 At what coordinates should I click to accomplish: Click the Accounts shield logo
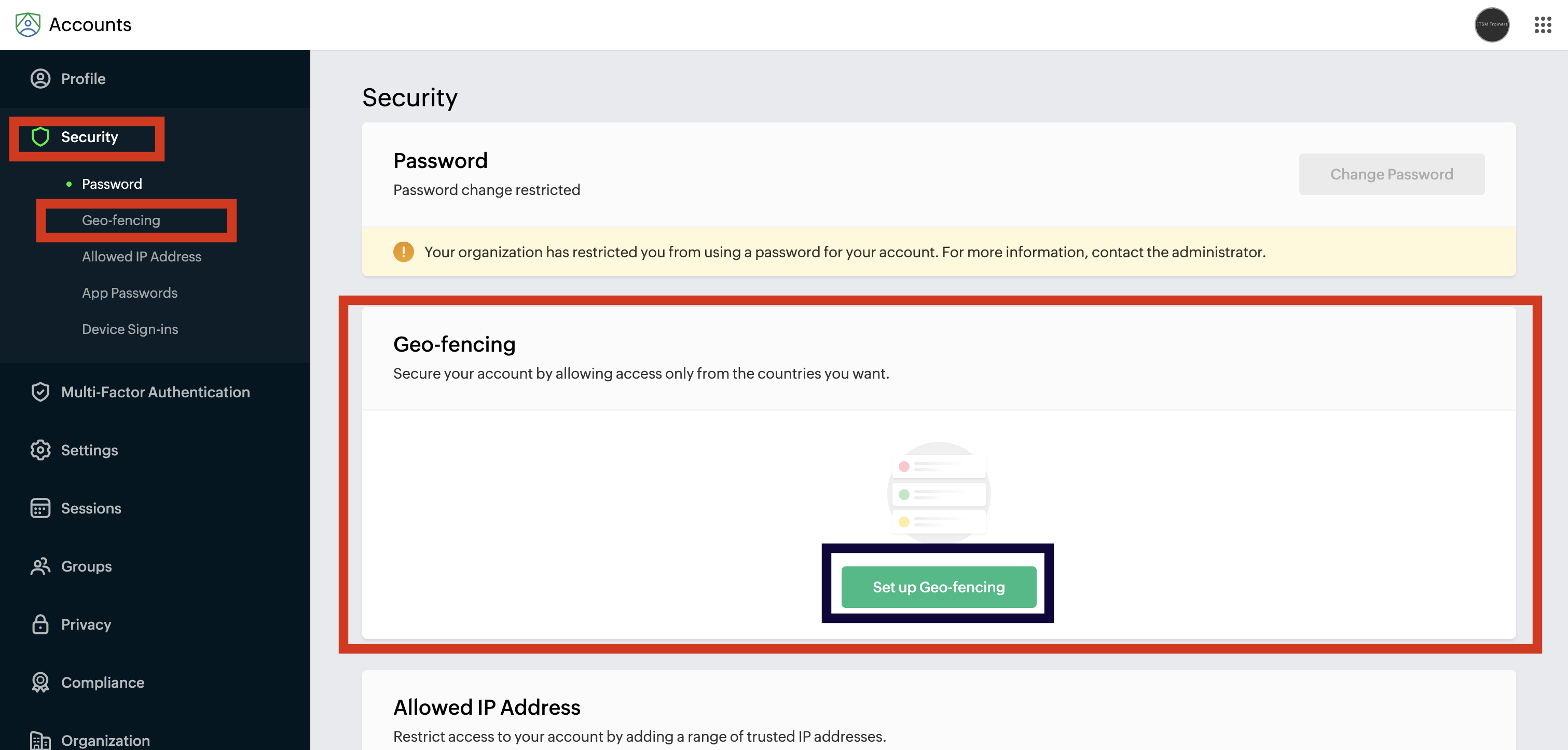[x=27, y=24]
